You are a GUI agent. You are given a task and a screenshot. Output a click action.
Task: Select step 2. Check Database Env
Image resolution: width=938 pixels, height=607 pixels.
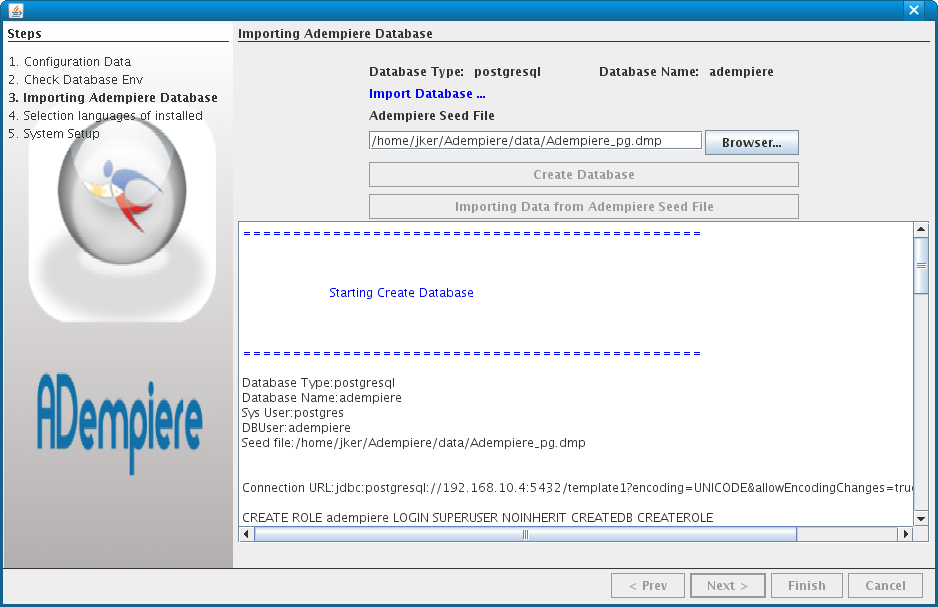coord(75,80)
